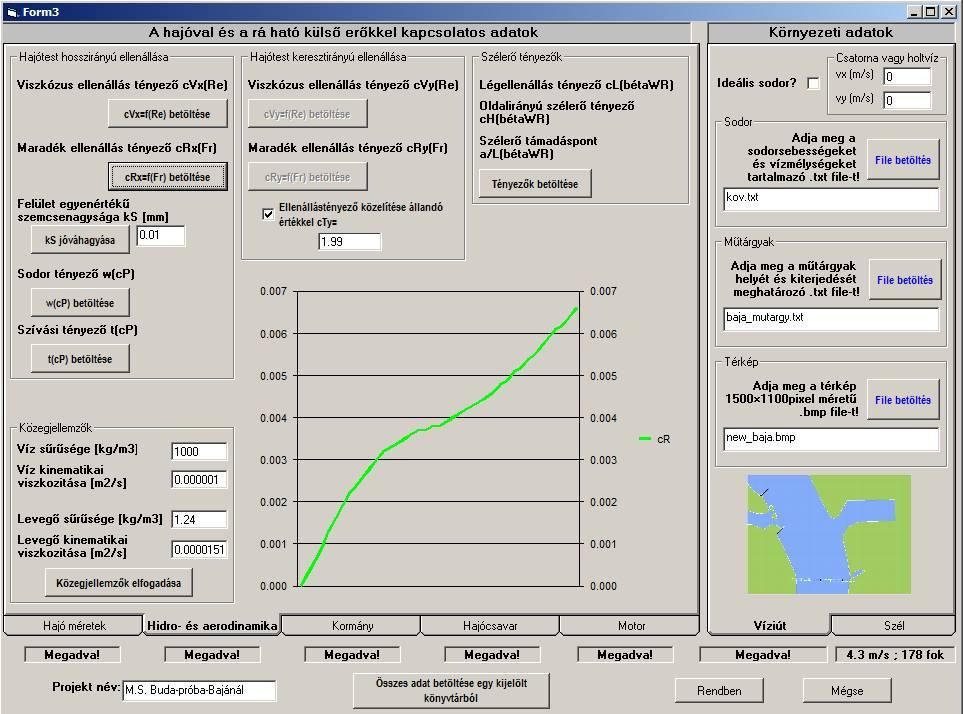Maximize the Form3 window

pos(930,12)
